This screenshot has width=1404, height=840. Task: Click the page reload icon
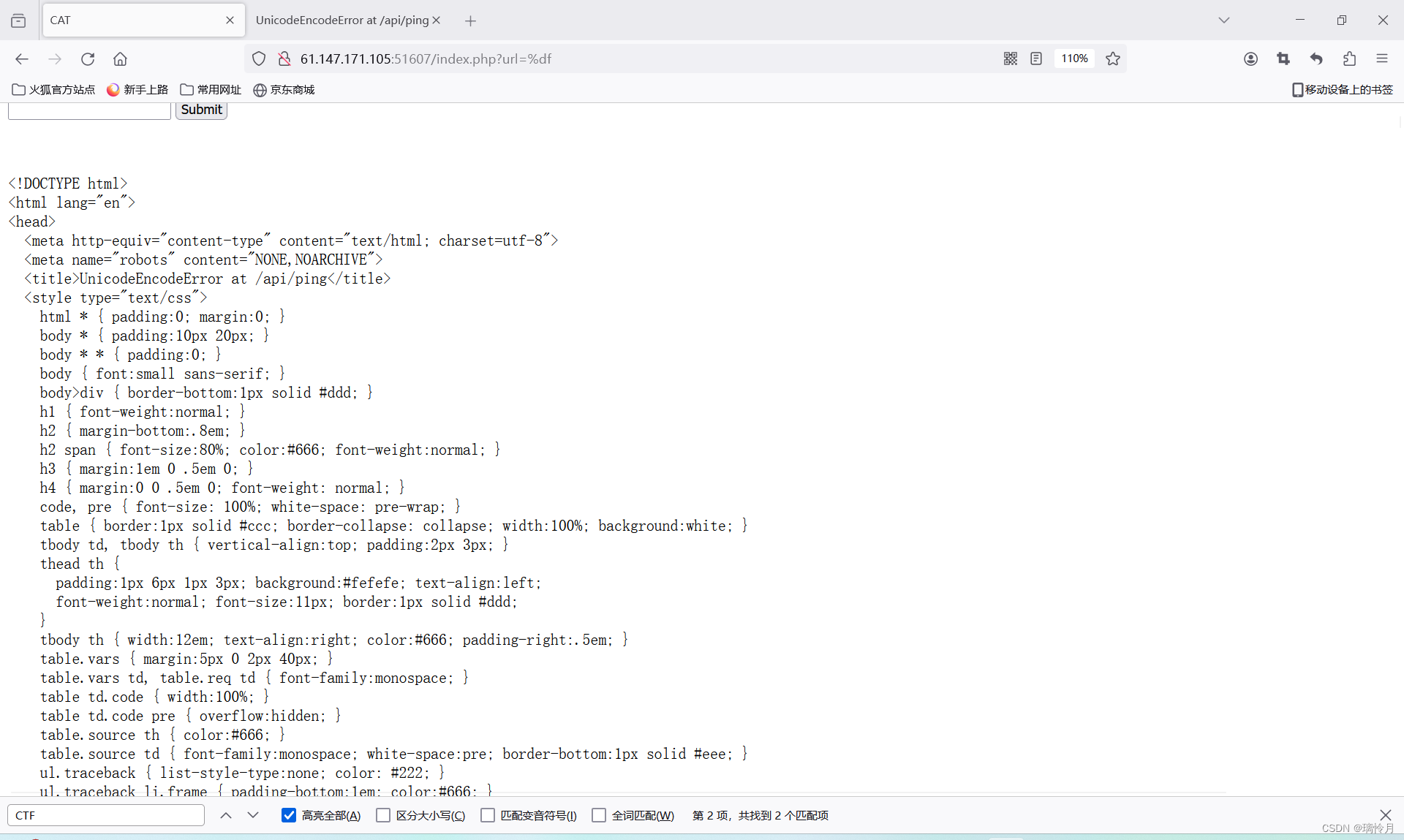coord(88,59)
